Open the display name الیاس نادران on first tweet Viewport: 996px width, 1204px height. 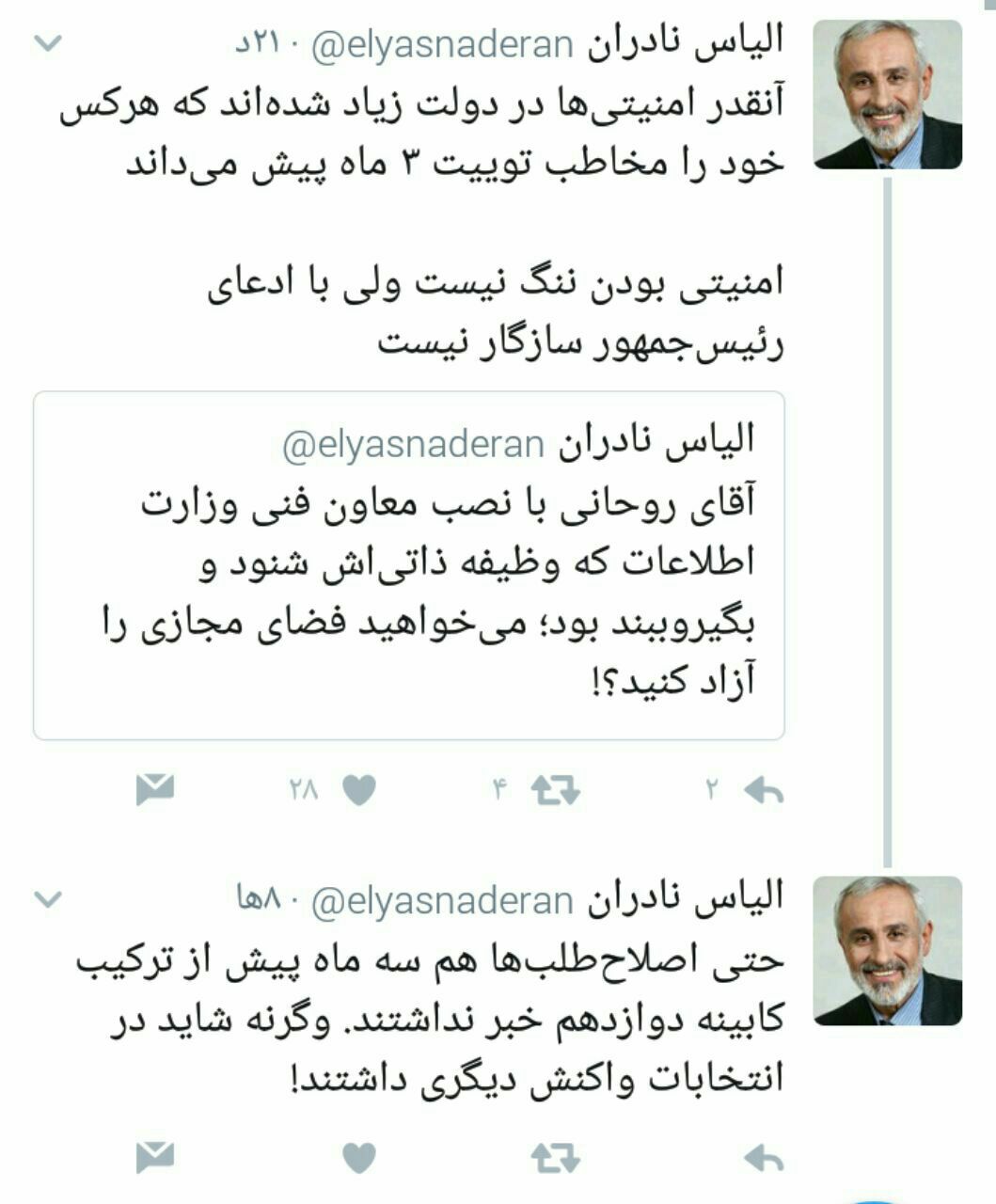[x=687, y=43]
